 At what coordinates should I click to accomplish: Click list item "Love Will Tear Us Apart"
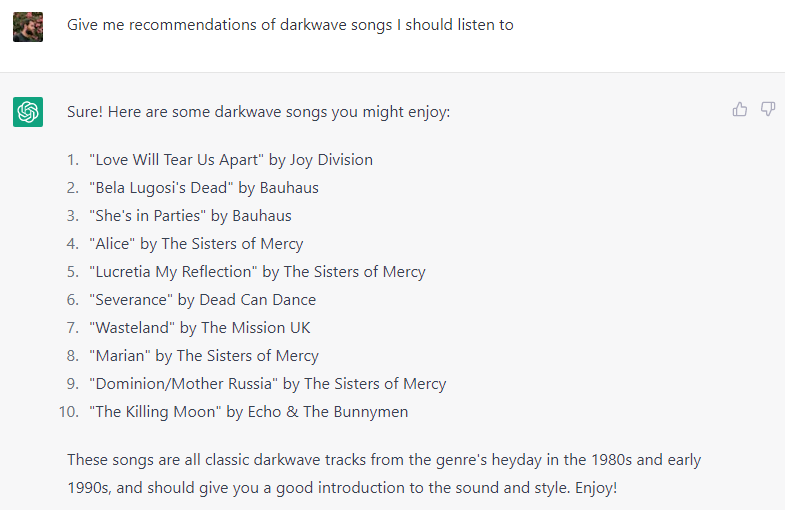point(231,160)
